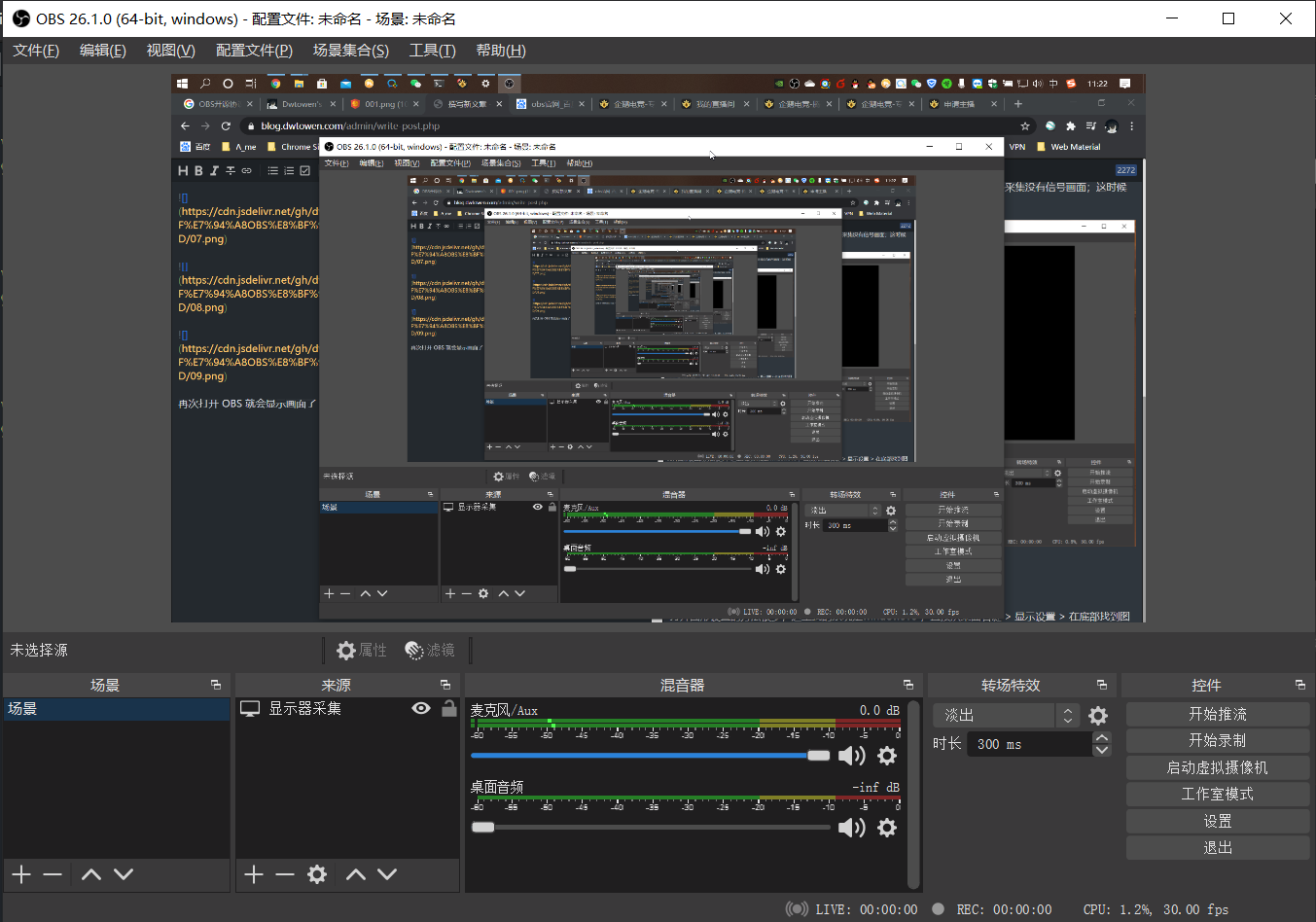Mute the 桌面音频 channel

click(852, 828)
